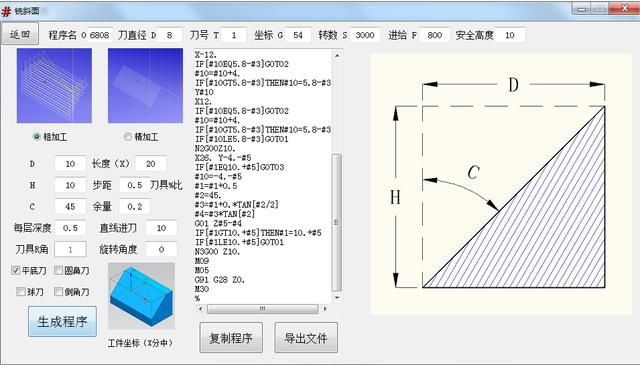
Task: Click the 直线进刀 linear lead-in field
Action: pyautogui.click(x=161, y=228)
